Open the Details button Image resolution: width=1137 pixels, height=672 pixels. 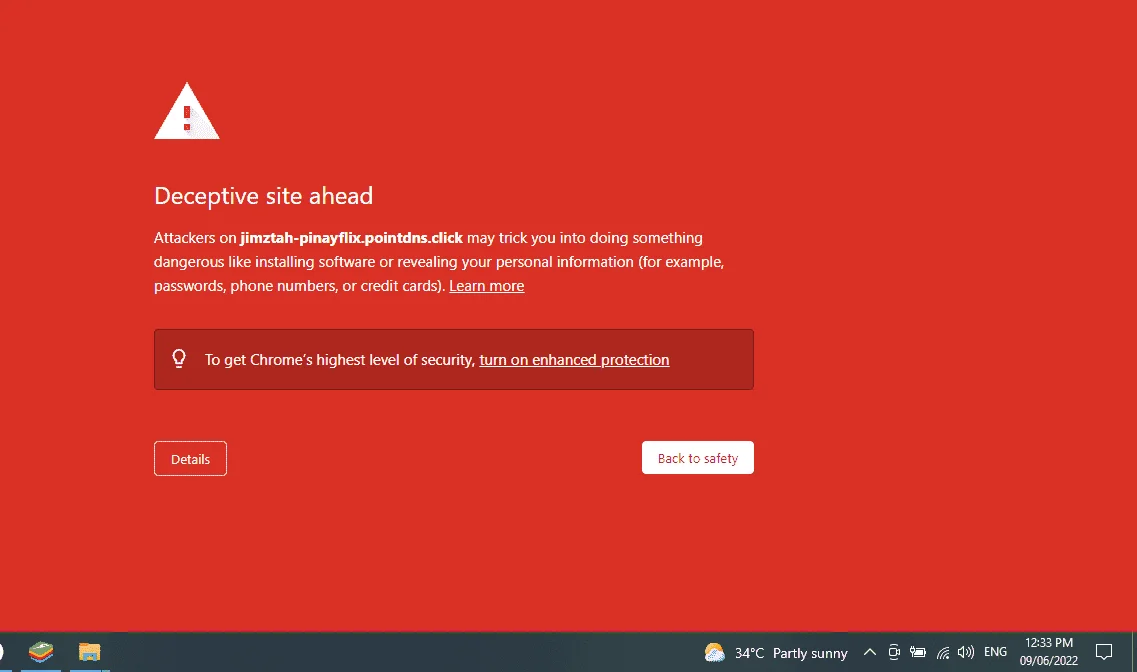[190, 458]
